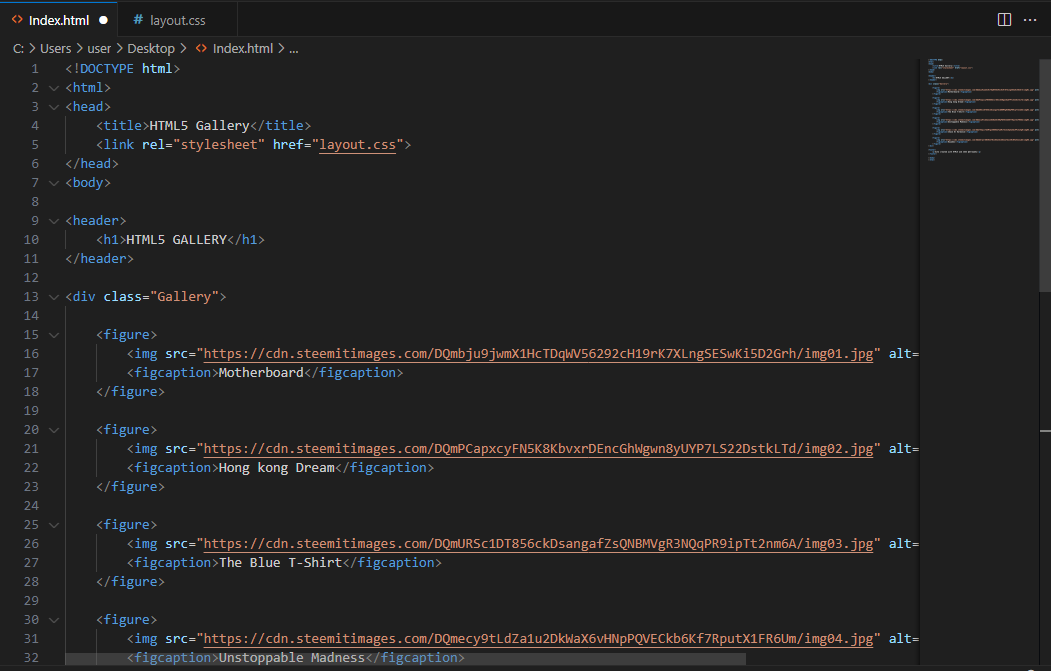Collapse the body tag on line 7
Image resolution: width=1051 pixels, height=671 pixels.
tap(54, 183)
